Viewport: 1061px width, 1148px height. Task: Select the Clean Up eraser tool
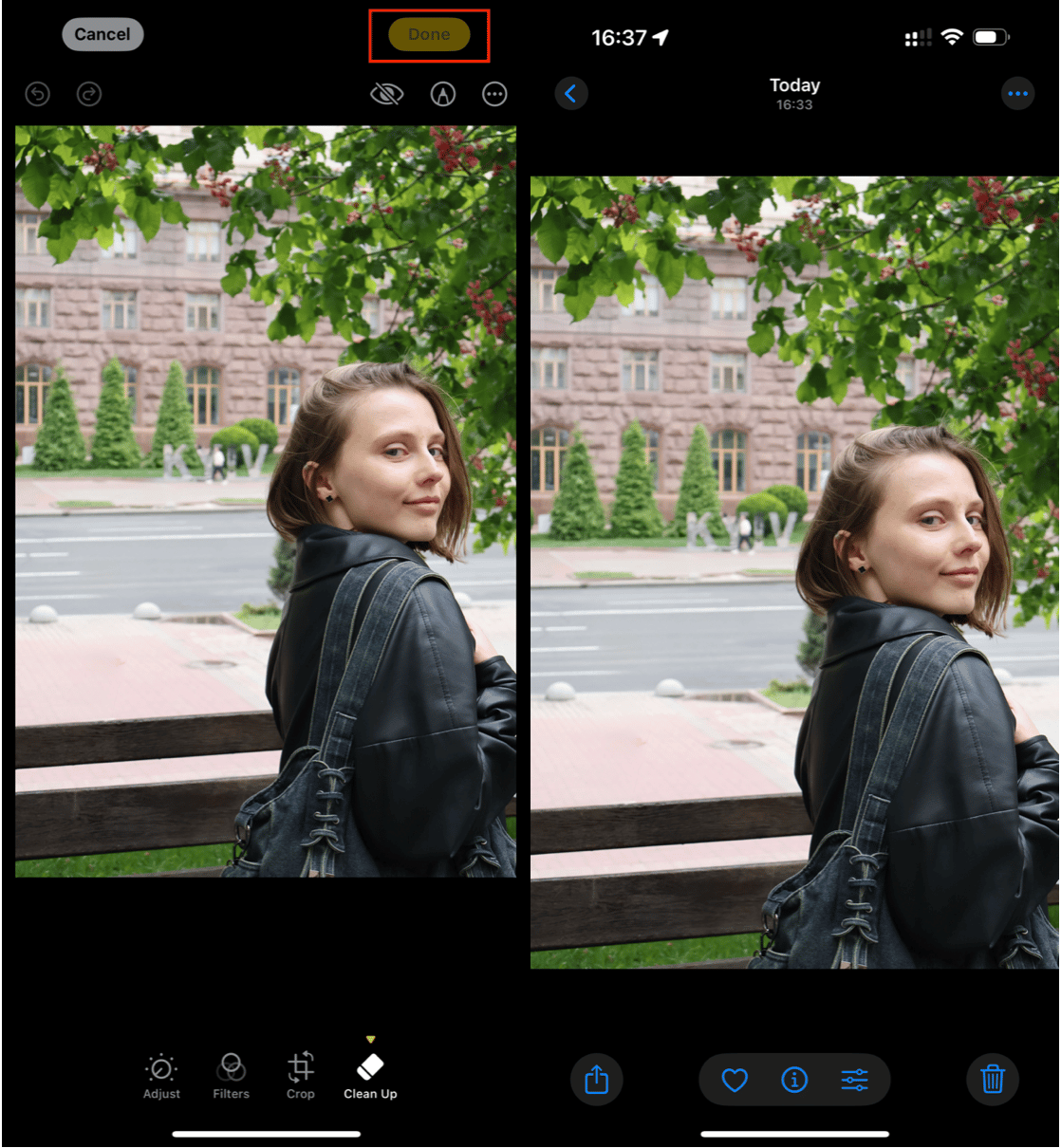[370, 1076]
